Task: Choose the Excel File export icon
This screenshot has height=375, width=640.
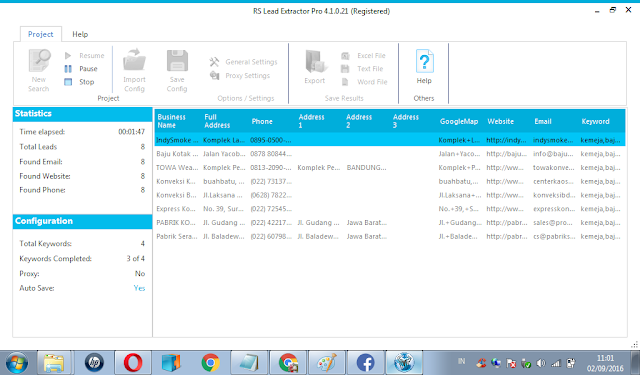Action: (345, 55)
